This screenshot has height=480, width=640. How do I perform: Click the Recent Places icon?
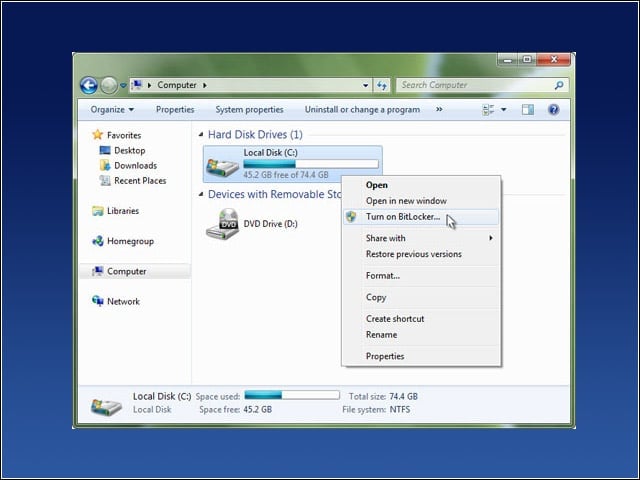(105, 180)
